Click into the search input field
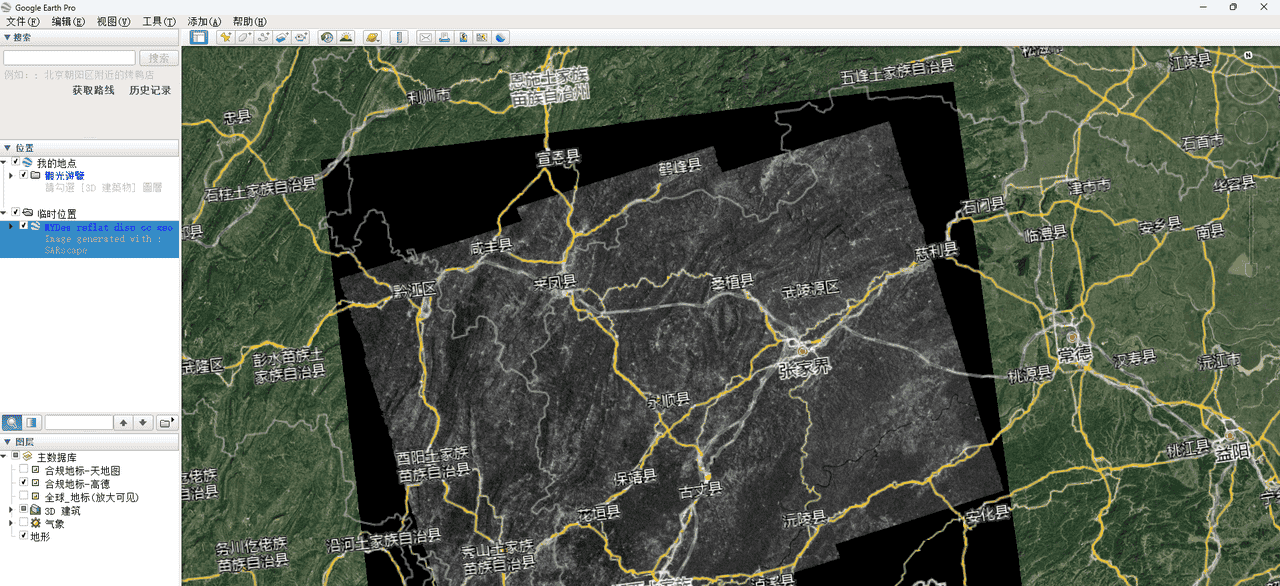The image size is (1280, 586). coord(69,58)
